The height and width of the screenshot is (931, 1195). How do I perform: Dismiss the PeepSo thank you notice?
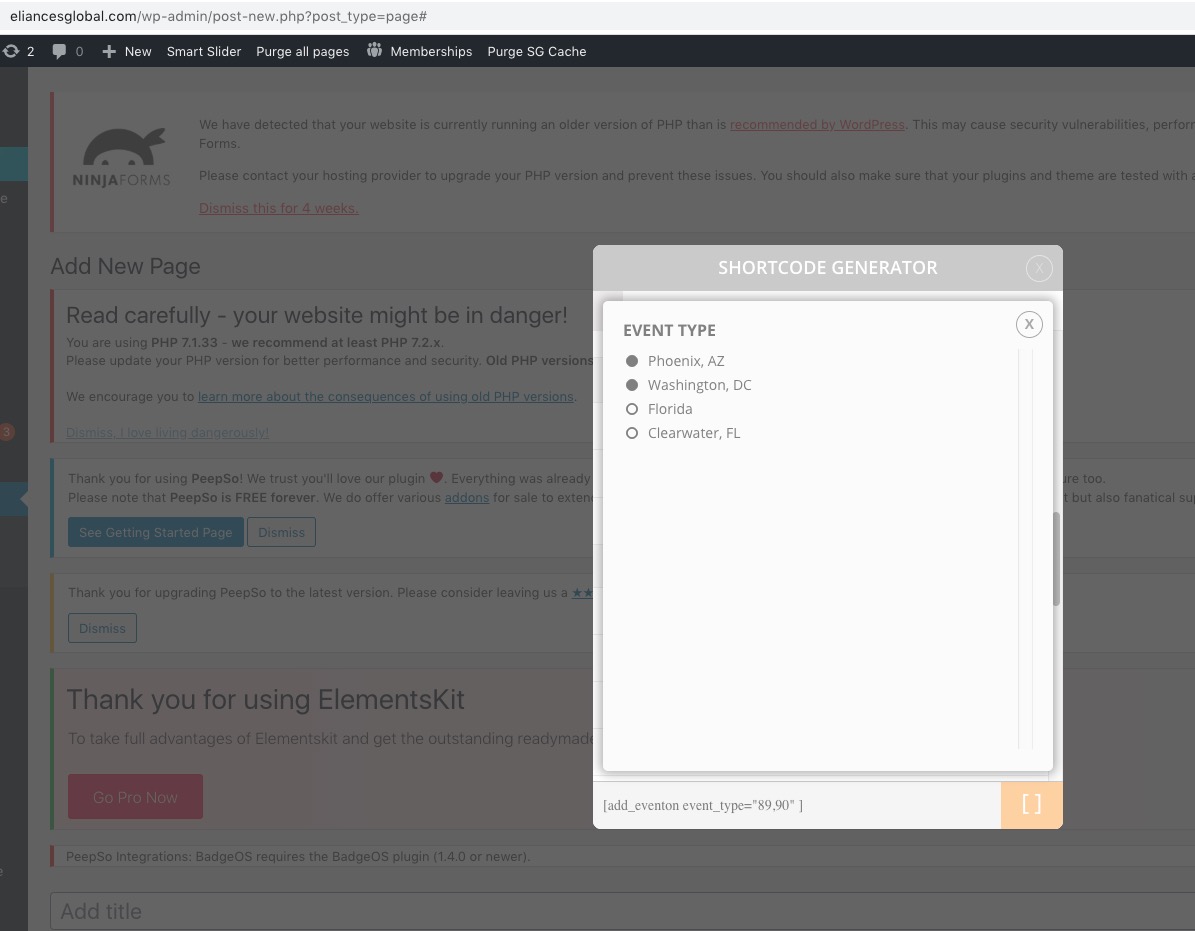[x=281, y=532]
